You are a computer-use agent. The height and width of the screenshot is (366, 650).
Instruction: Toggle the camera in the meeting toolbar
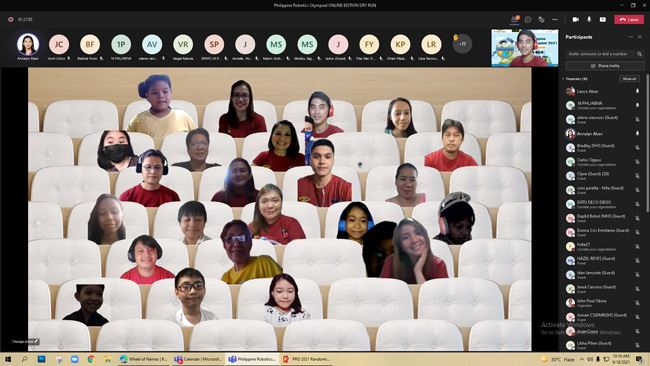pyautogui.click(x=575, y=19)
